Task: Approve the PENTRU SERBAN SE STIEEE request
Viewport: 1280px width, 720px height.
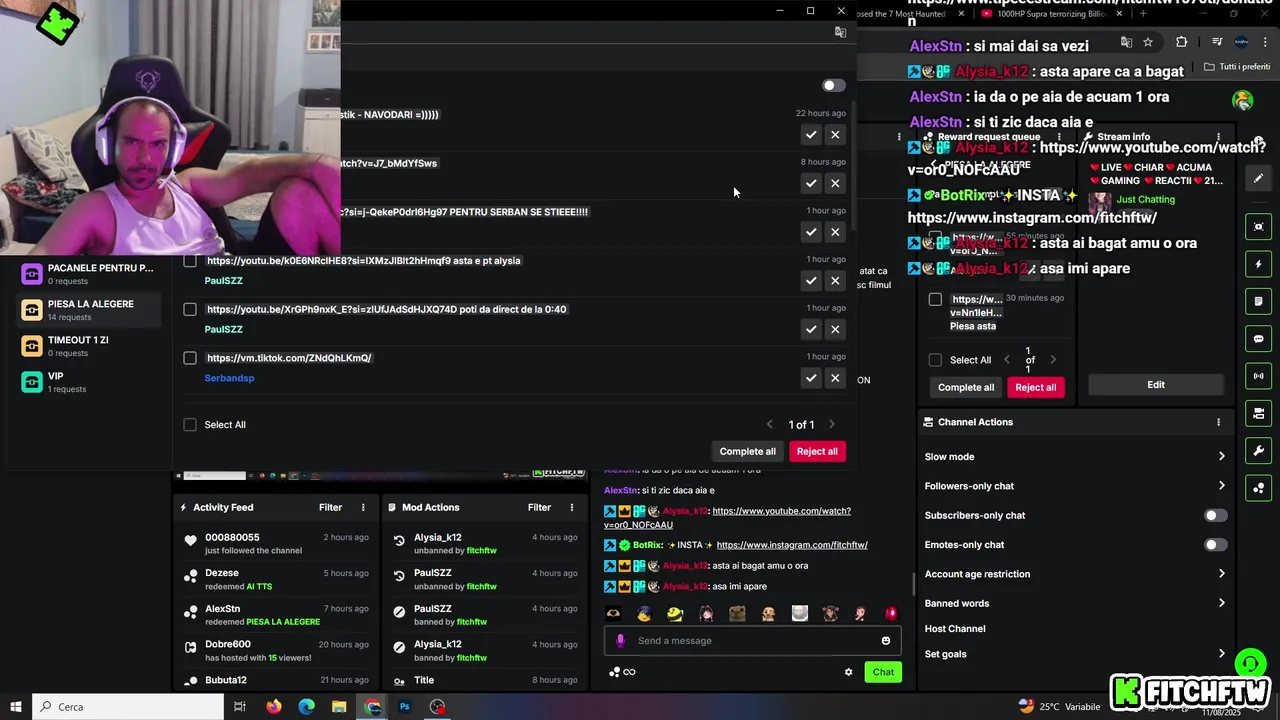Action: point(811,232)
